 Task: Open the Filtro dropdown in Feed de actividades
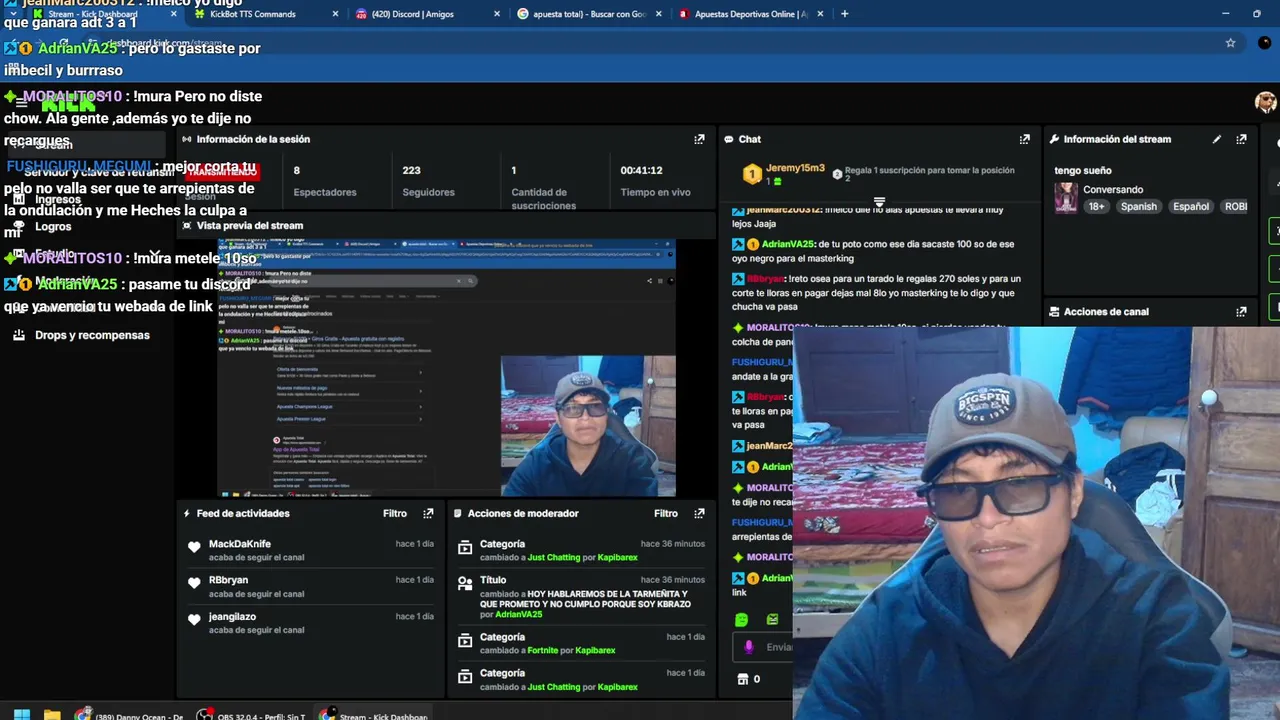(x=395, y=514)
